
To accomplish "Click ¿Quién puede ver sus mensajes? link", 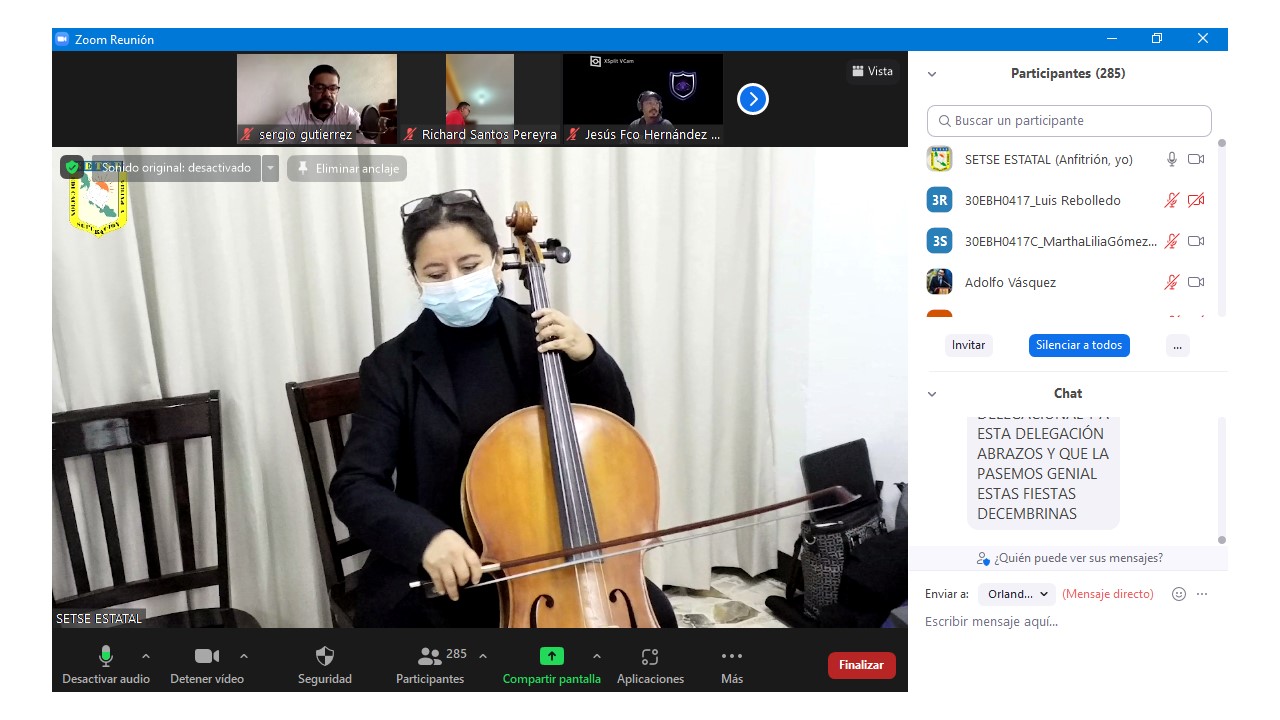I will coord(1070,558).
